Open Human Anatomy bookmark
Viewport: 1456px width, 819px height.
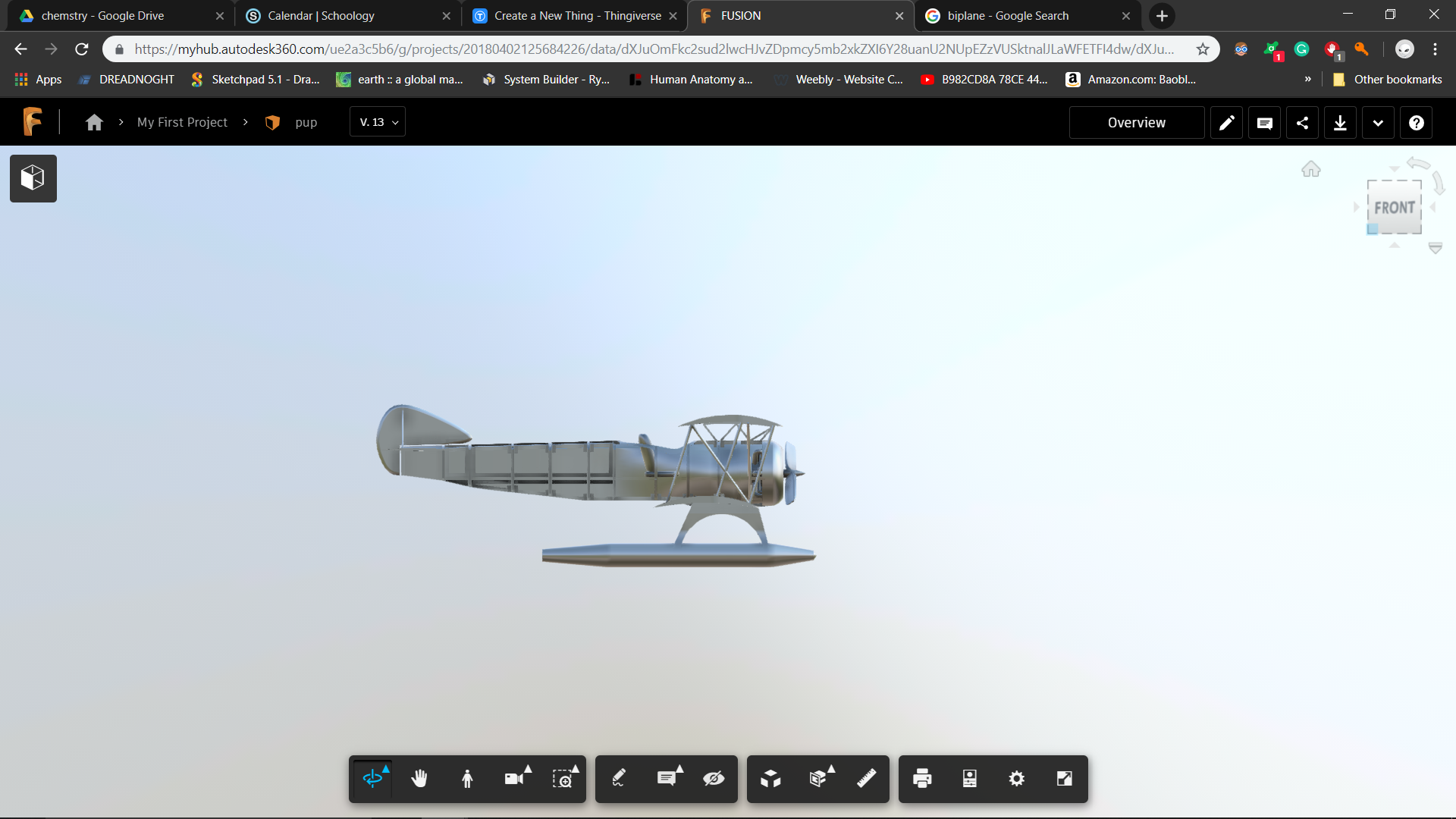click(x=691, y=80)
